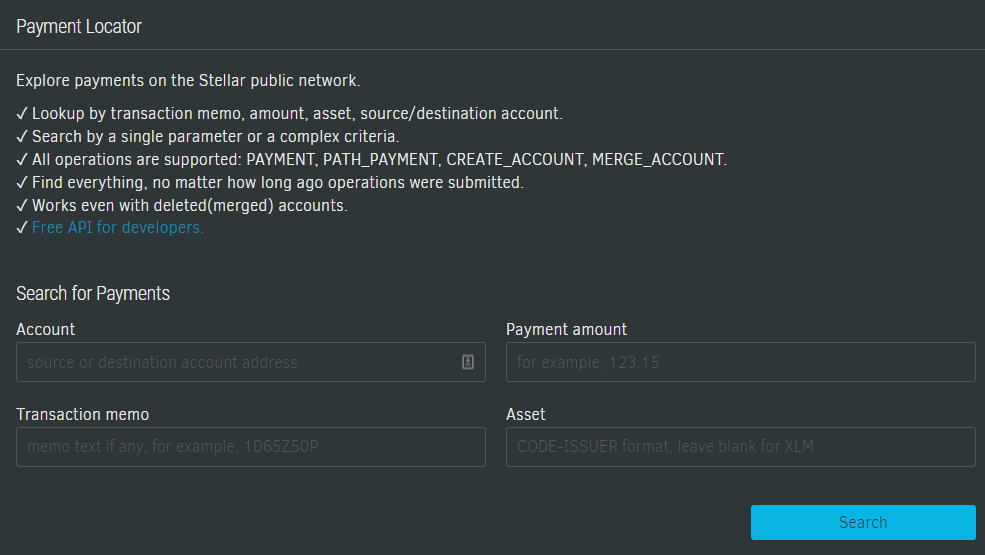Open the Free API for developers link

[118, 228]
